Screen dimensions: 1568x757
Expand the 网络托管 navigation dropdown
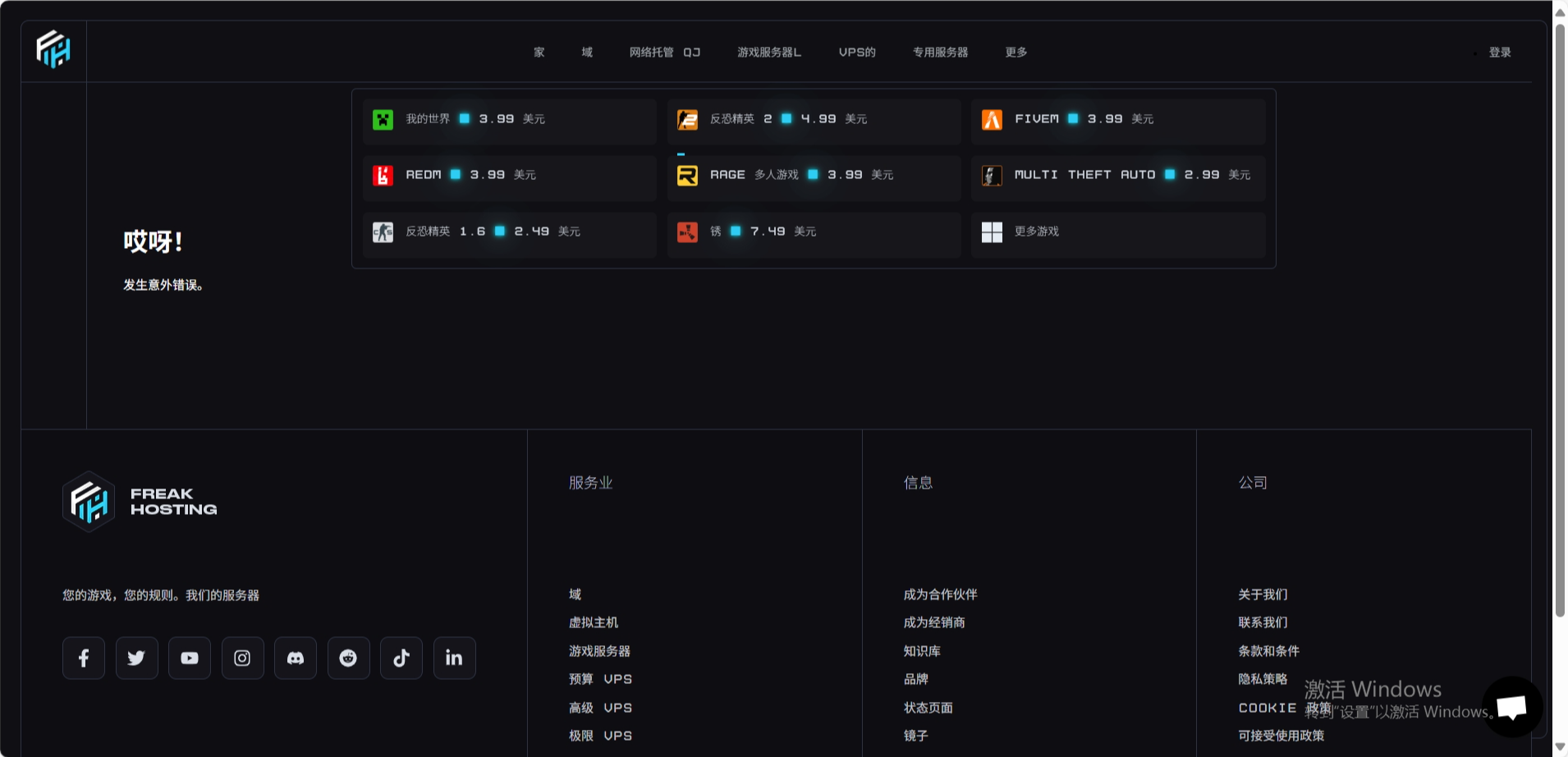(x=664, y=52)
